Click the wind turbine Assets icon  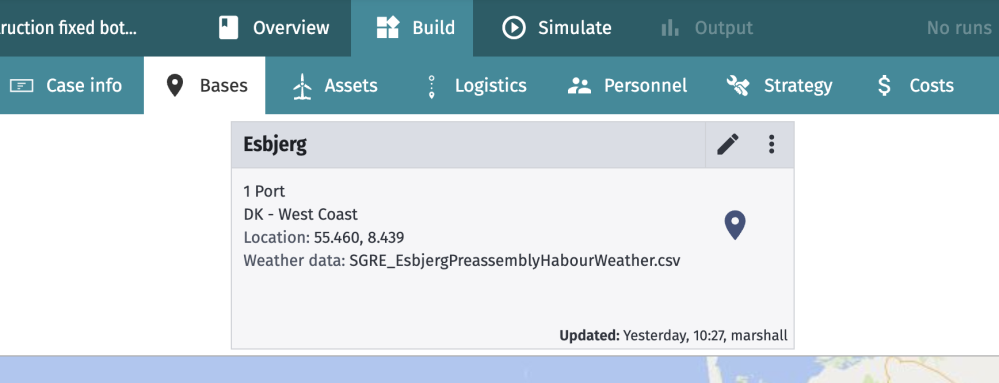(303, 86)
